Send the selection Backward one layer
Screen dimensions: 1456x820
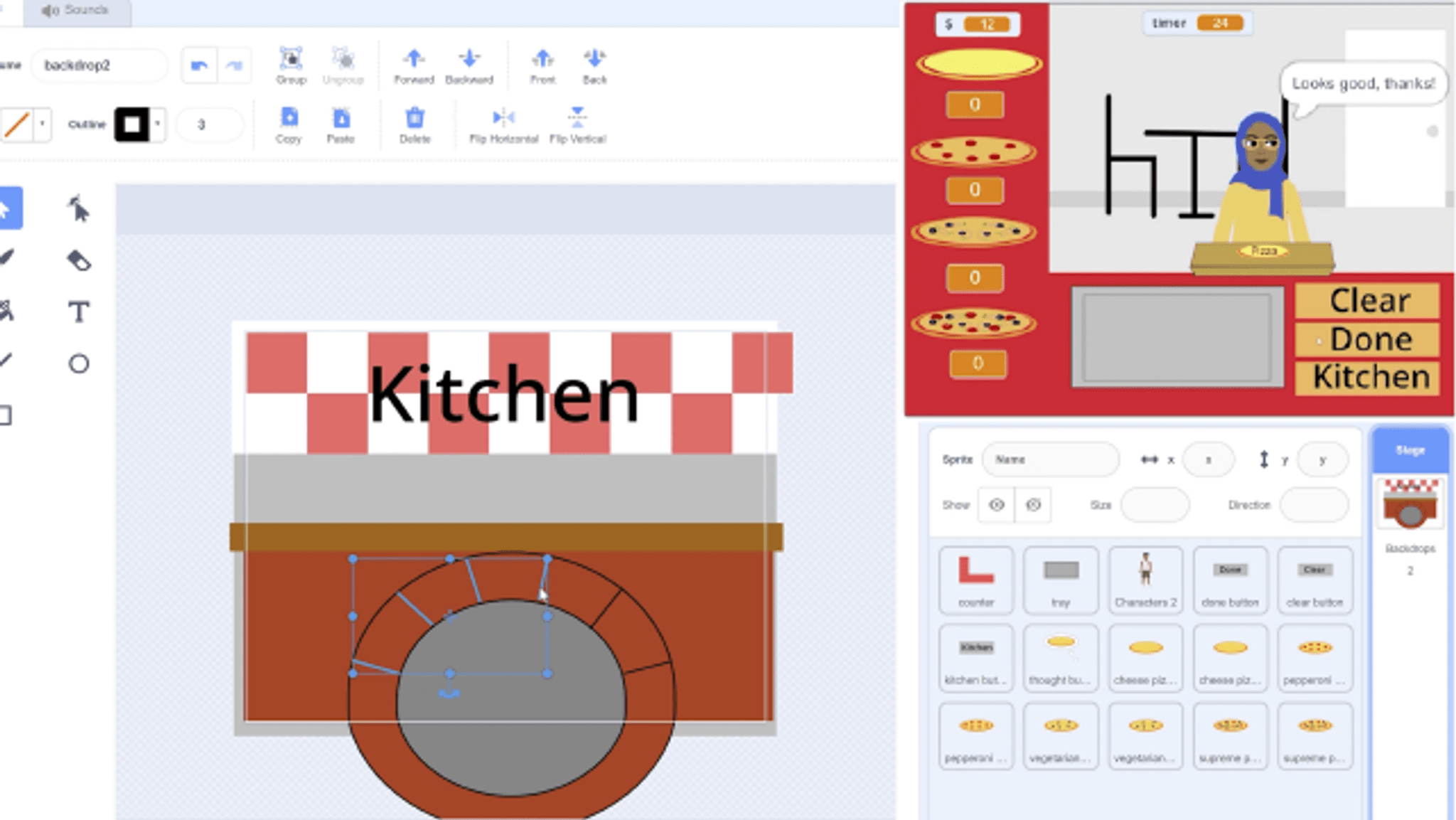pyautogui.click(x=469, y=60)
